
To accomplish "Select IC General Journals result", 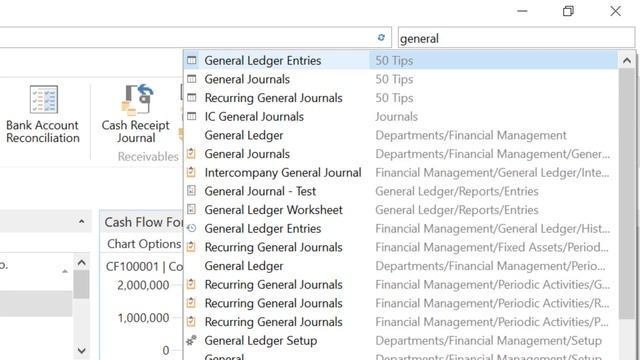I will [400, 117].
